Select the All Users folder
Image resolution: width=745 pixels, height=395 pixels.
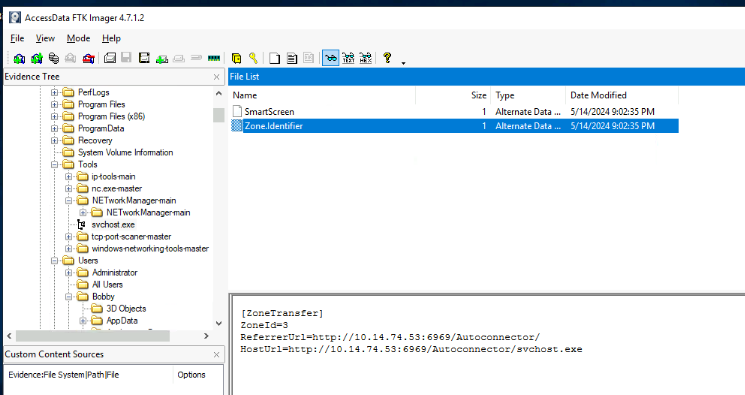107,285
